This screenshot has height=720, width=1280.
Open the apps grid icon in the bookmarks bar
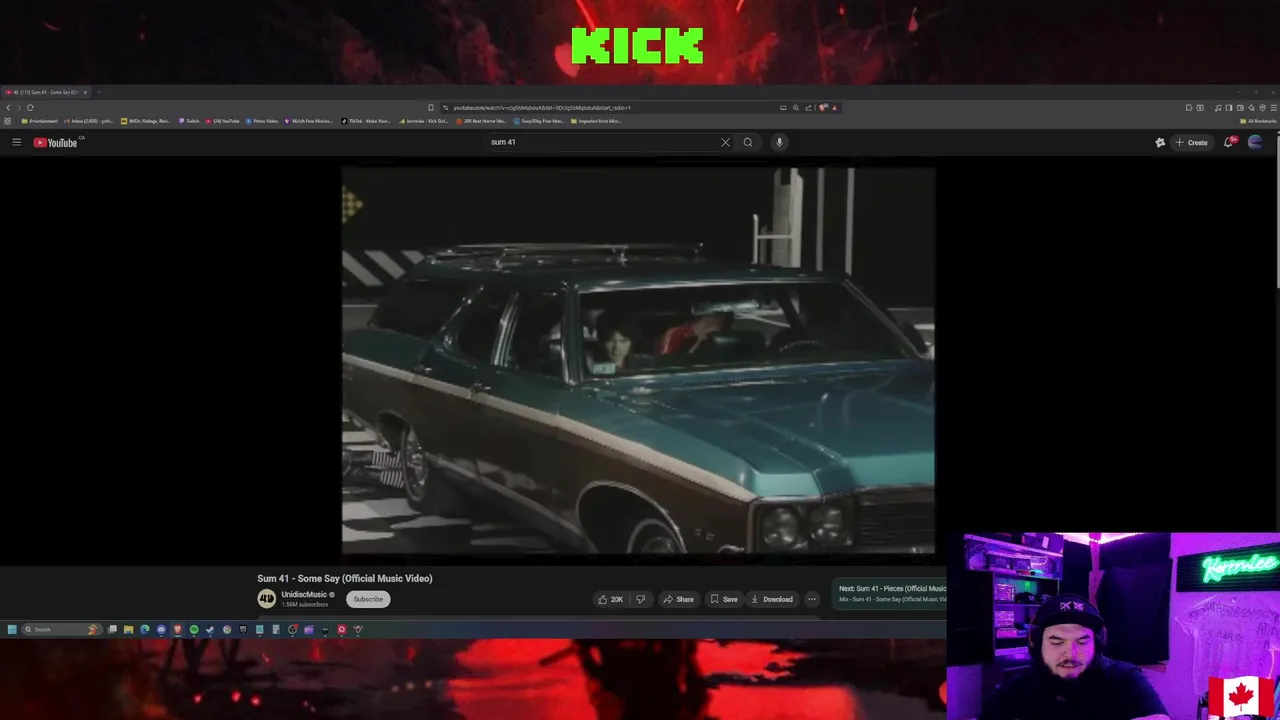click(x=7, y=121)
